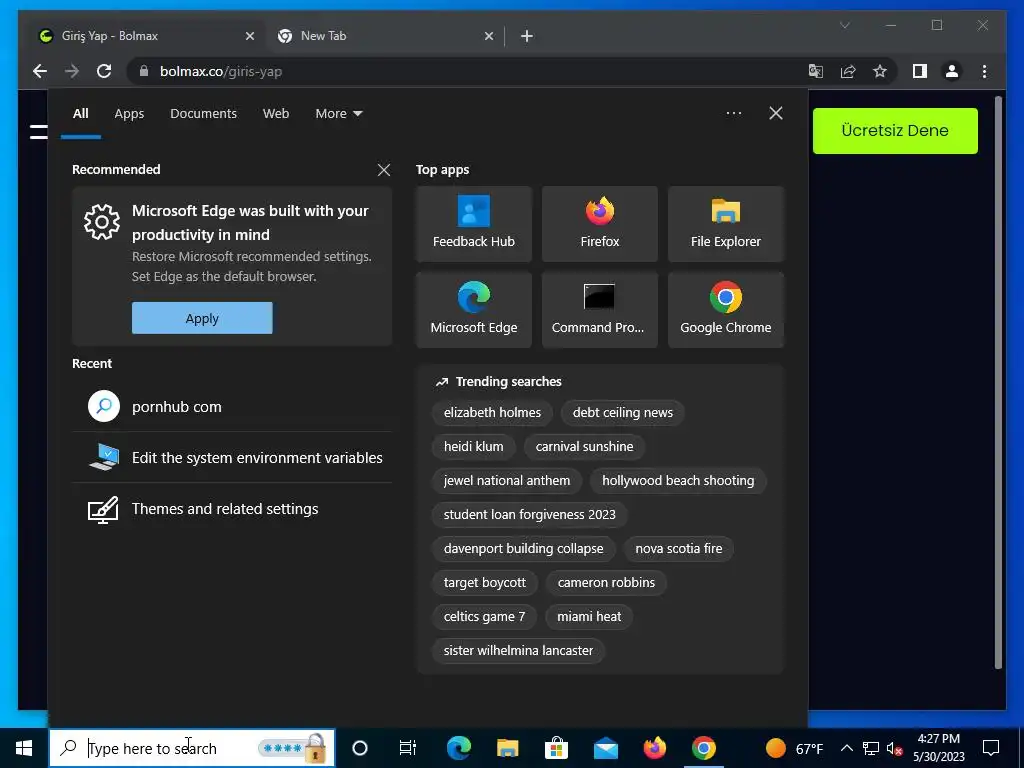Switch to the Apps search tab
1024x768 pixels.
coord(129,114)
